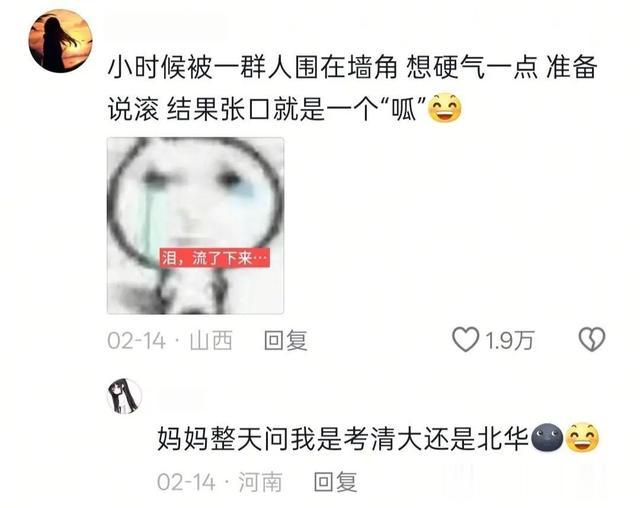Viewport: 640px width, 508px height.
Task: Select the reply text 妈妈整天问我是考清大还是北华
Action: [343, 439]
